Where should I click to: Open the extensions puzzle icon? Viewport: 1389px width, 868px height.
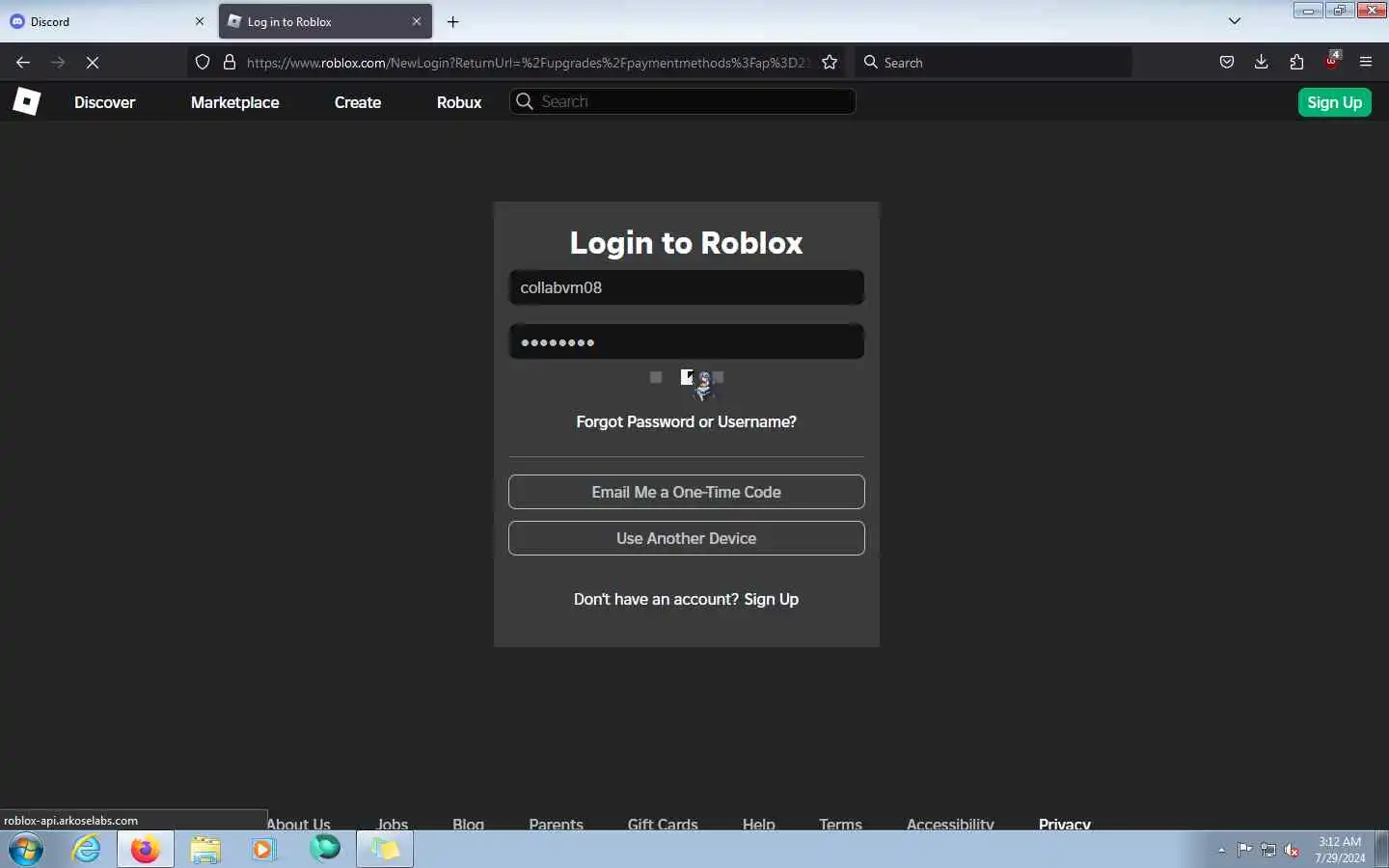1296,62
